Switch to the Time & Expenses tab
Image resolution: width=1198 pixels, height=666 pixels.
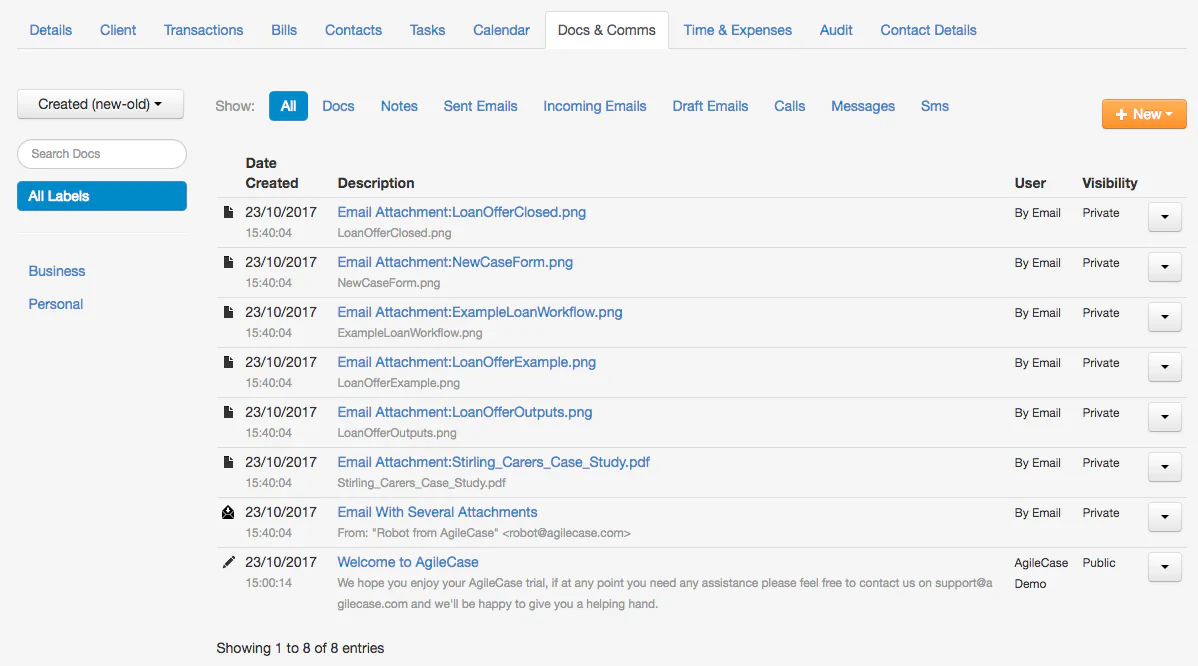click(x=737, y=30)
